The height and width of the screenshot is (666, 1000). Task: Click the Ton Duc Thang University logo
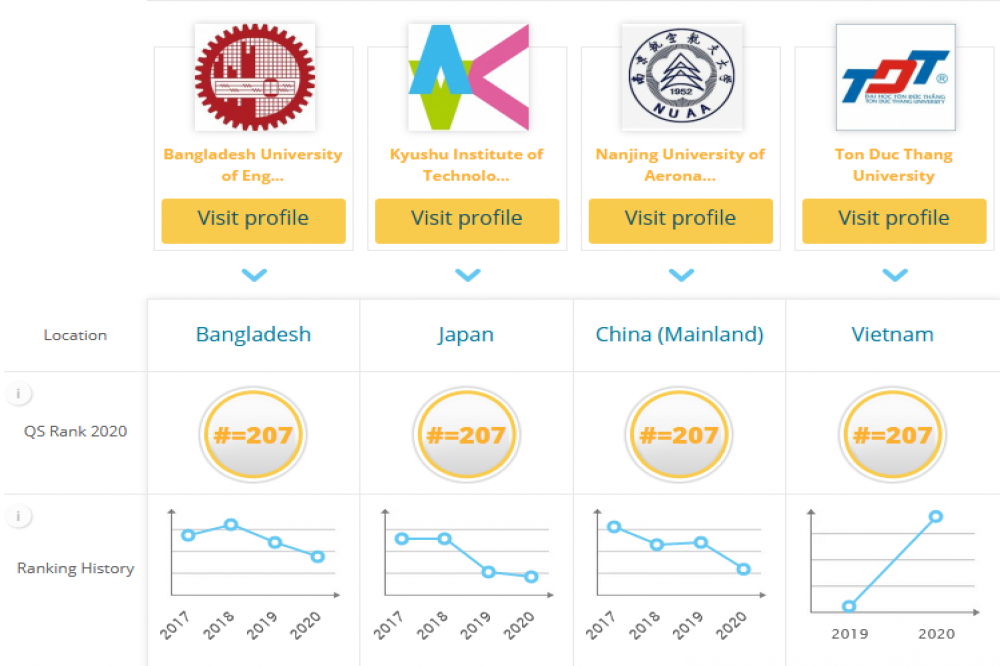pos(895,78)
